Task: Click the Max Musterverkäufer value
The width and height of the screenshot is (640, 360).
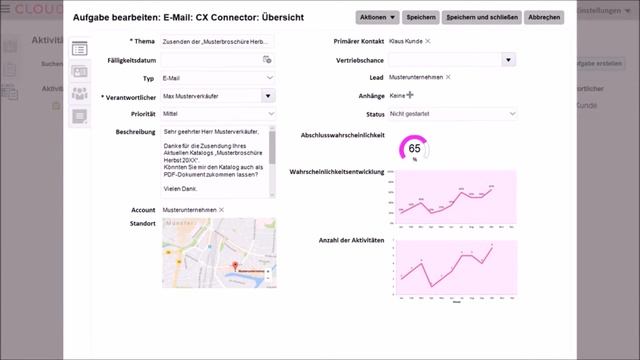Action: click(x=191, y=96)
